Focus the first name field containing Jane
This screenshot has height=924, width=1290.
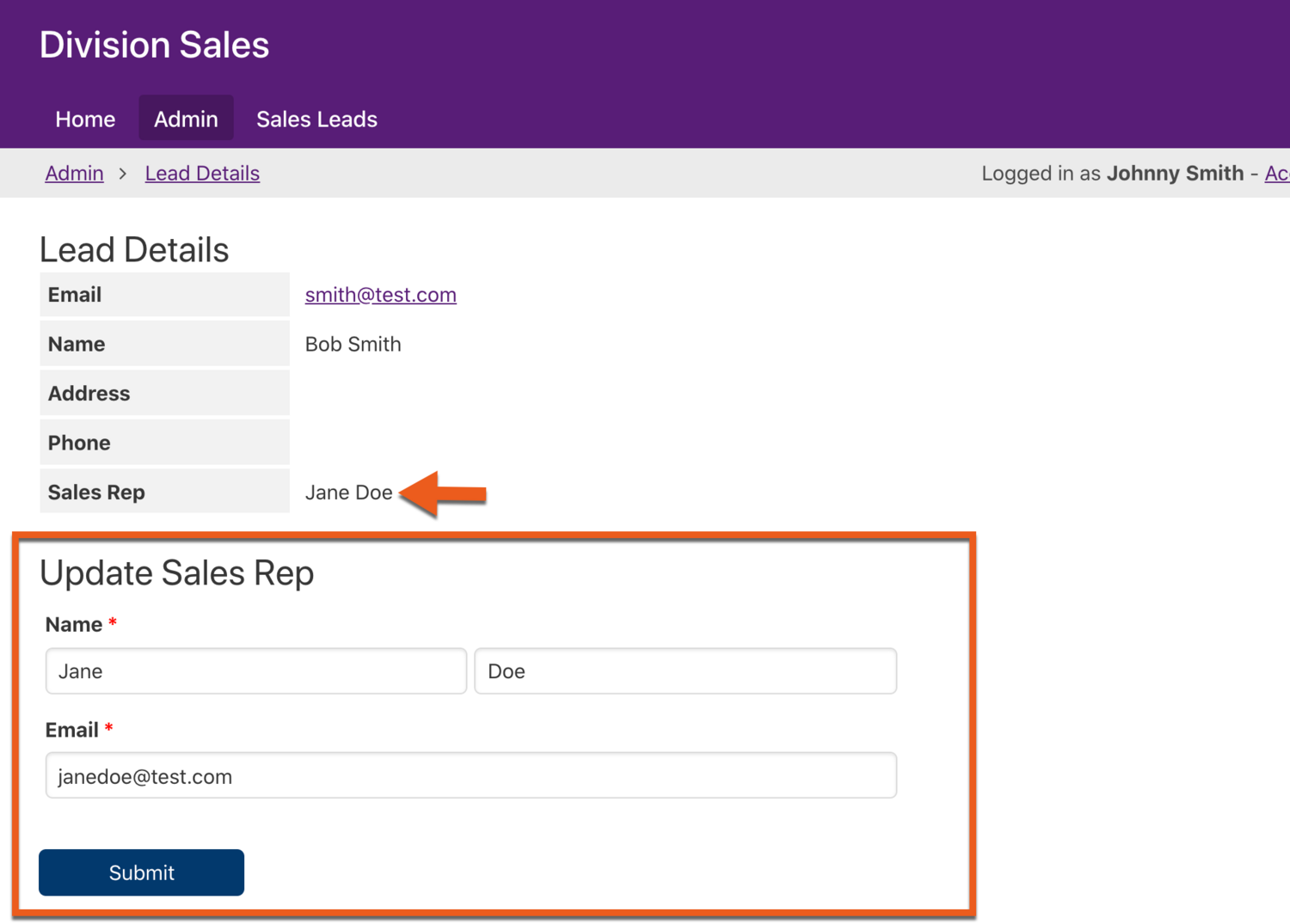click(x=255, y=671)
